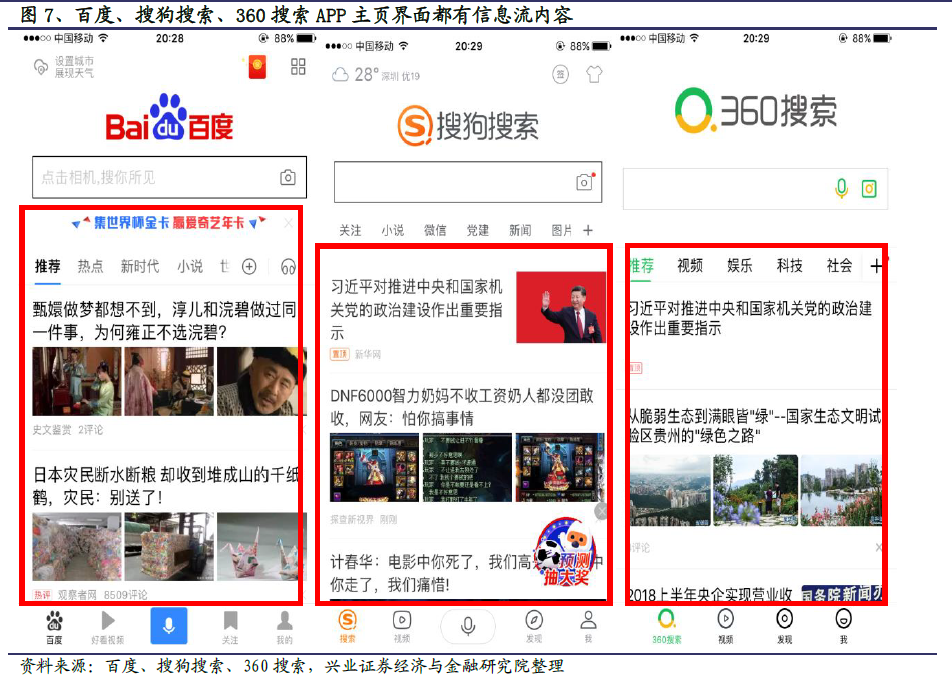Expand Baidu channel list with plus icon
Screen dimensions: 952x682
click(250, 266)
